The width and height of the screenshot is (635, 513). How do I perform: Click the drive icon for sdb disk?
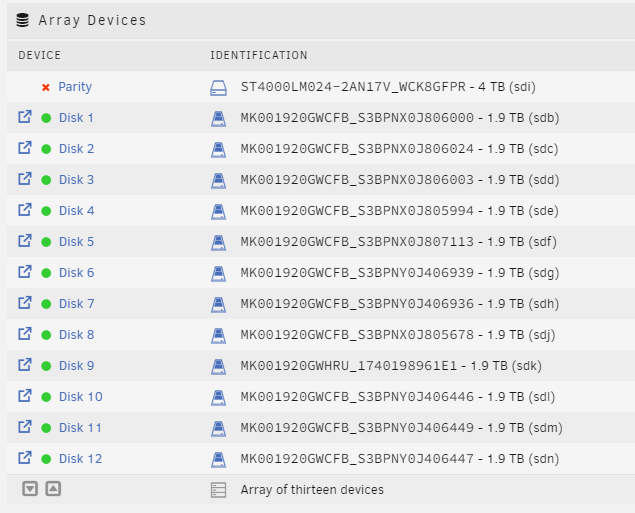tap(218, 119)
